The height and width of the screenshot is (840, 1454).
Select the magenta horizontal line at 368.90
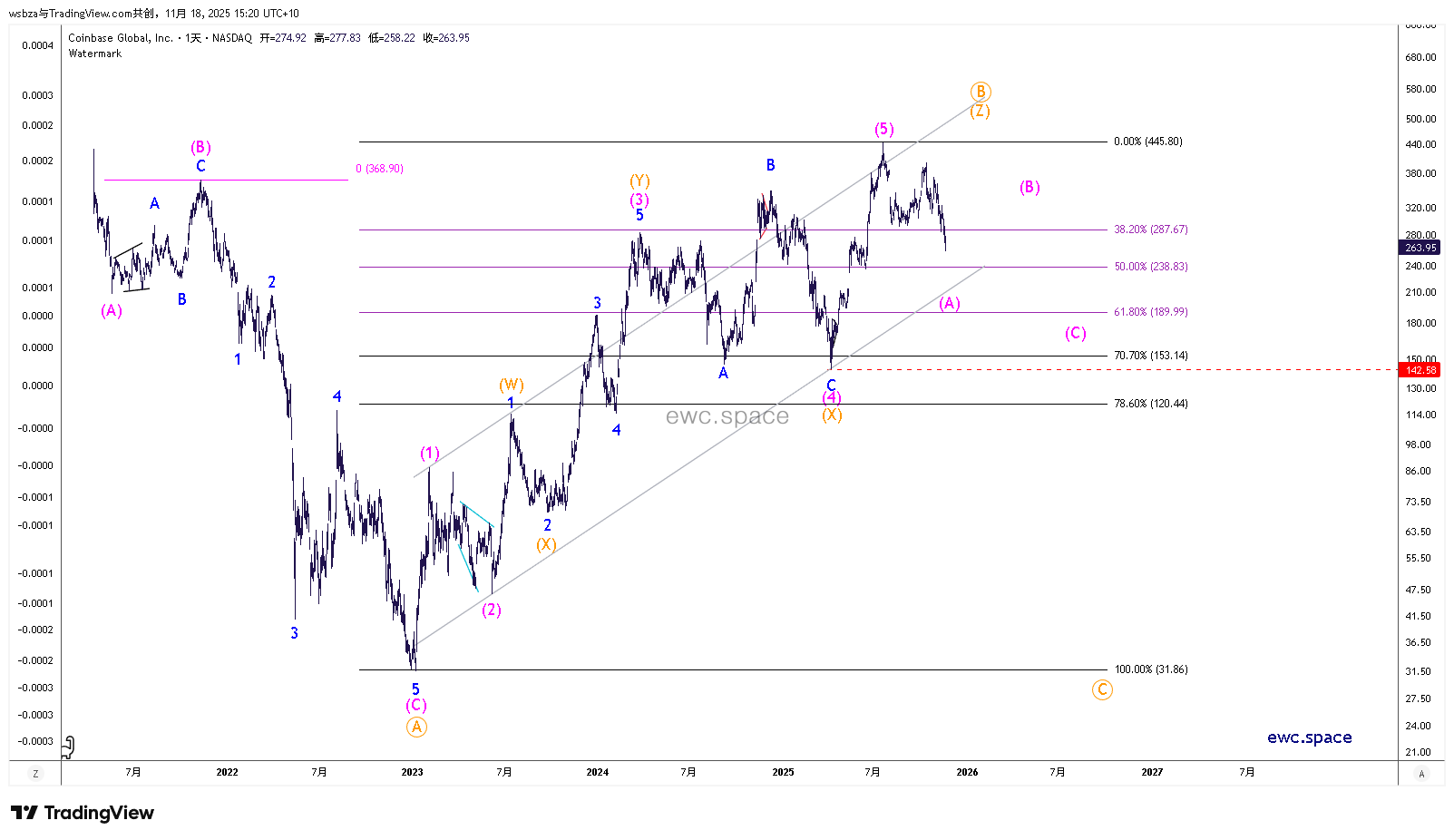[227, 180]
